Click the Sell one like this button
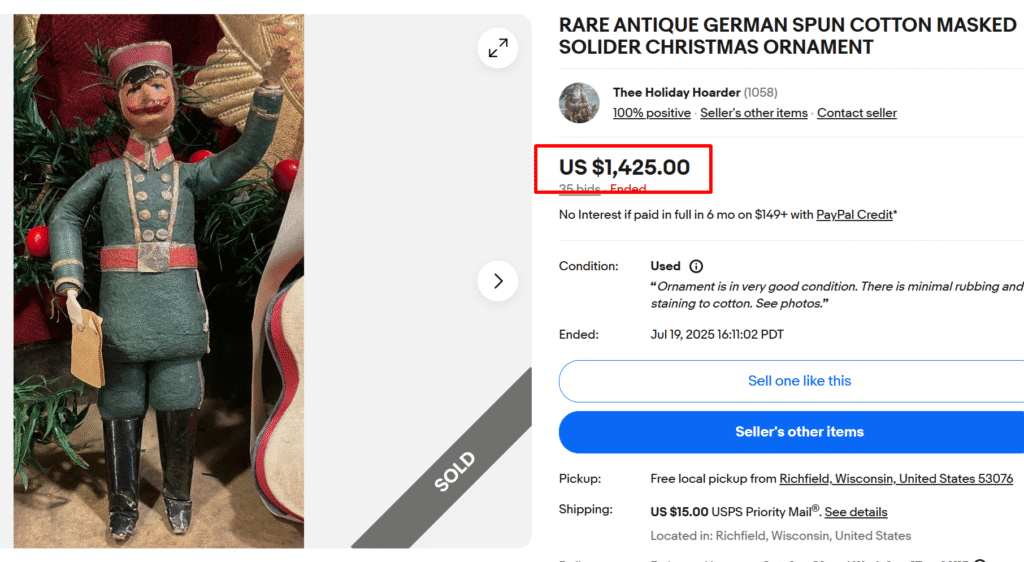This screenshot has width=1024, height=562. [x=799, y=381]
